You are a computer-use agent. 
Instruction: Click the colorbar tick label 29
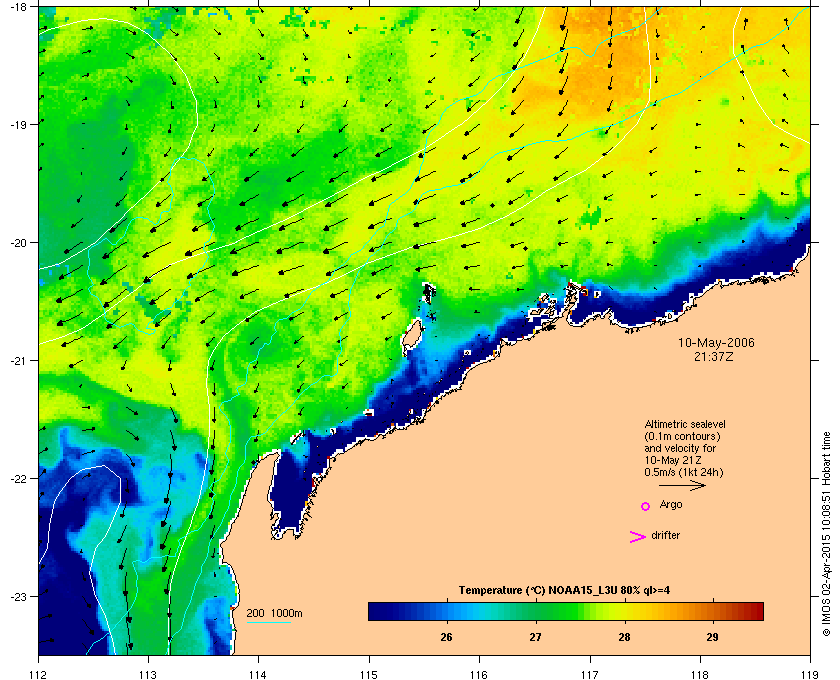(712, 637)
